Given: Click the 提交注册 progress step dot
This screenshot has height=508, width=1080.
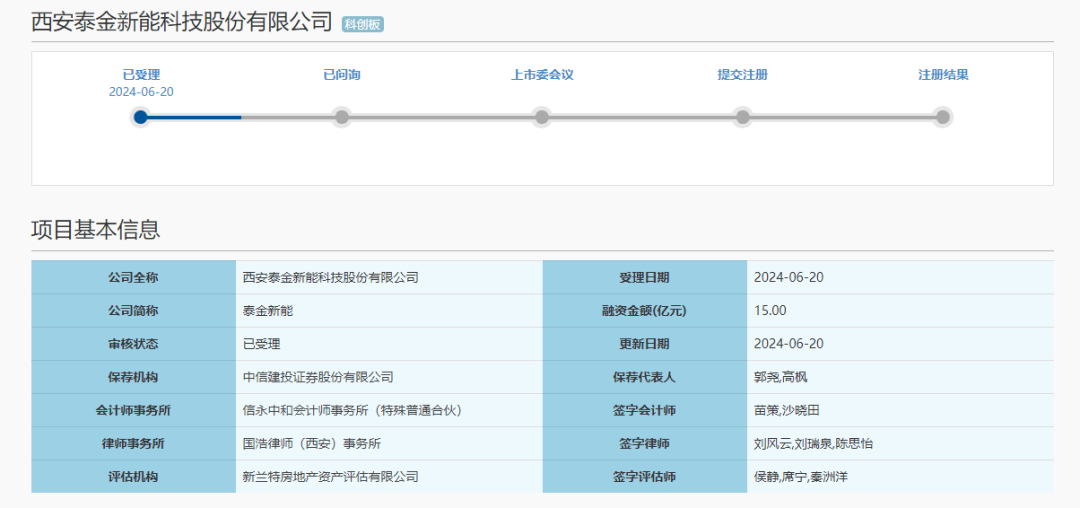Looking at the screenshot, I should click(x=742, y=117).
